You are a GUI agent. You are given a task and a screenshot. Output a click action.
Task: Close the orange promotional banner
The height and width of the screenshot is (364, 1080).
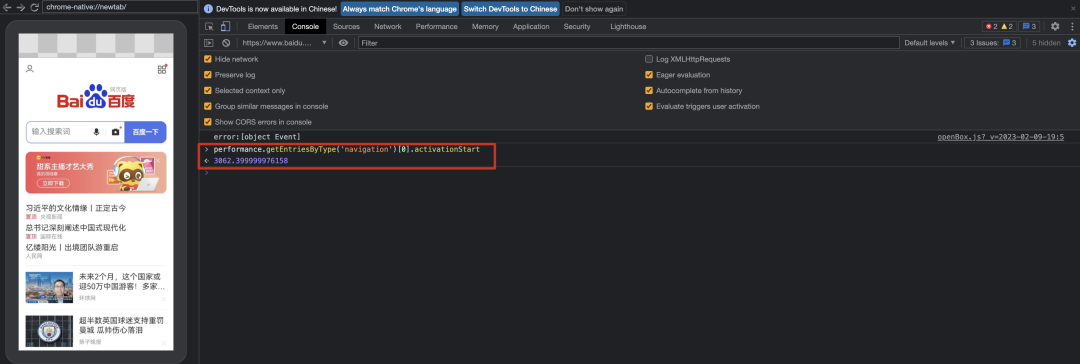click(x=158, y=161)
